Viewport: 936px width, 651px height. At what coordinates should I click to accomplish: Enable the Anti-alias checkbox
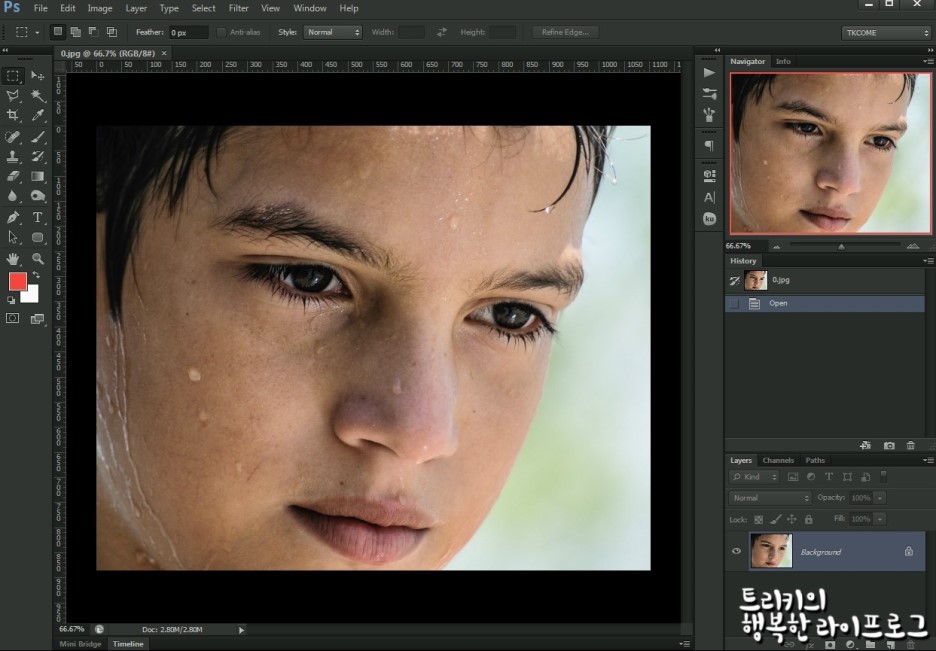pos(221,32)
